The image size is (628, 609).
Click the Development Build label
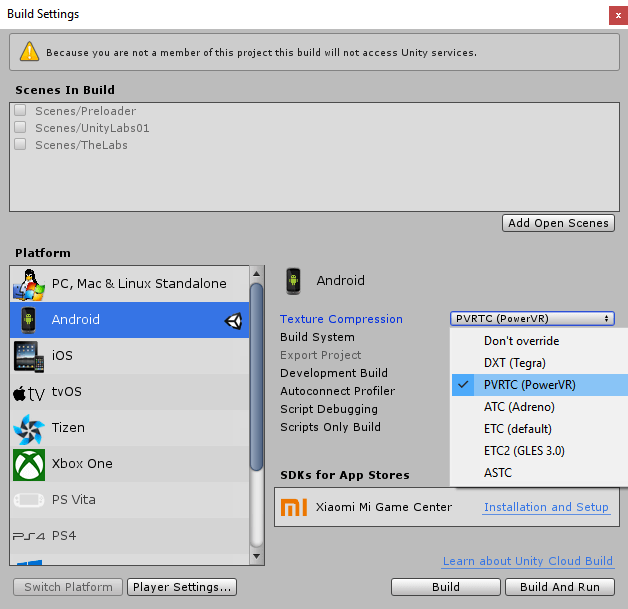point(334,373)
